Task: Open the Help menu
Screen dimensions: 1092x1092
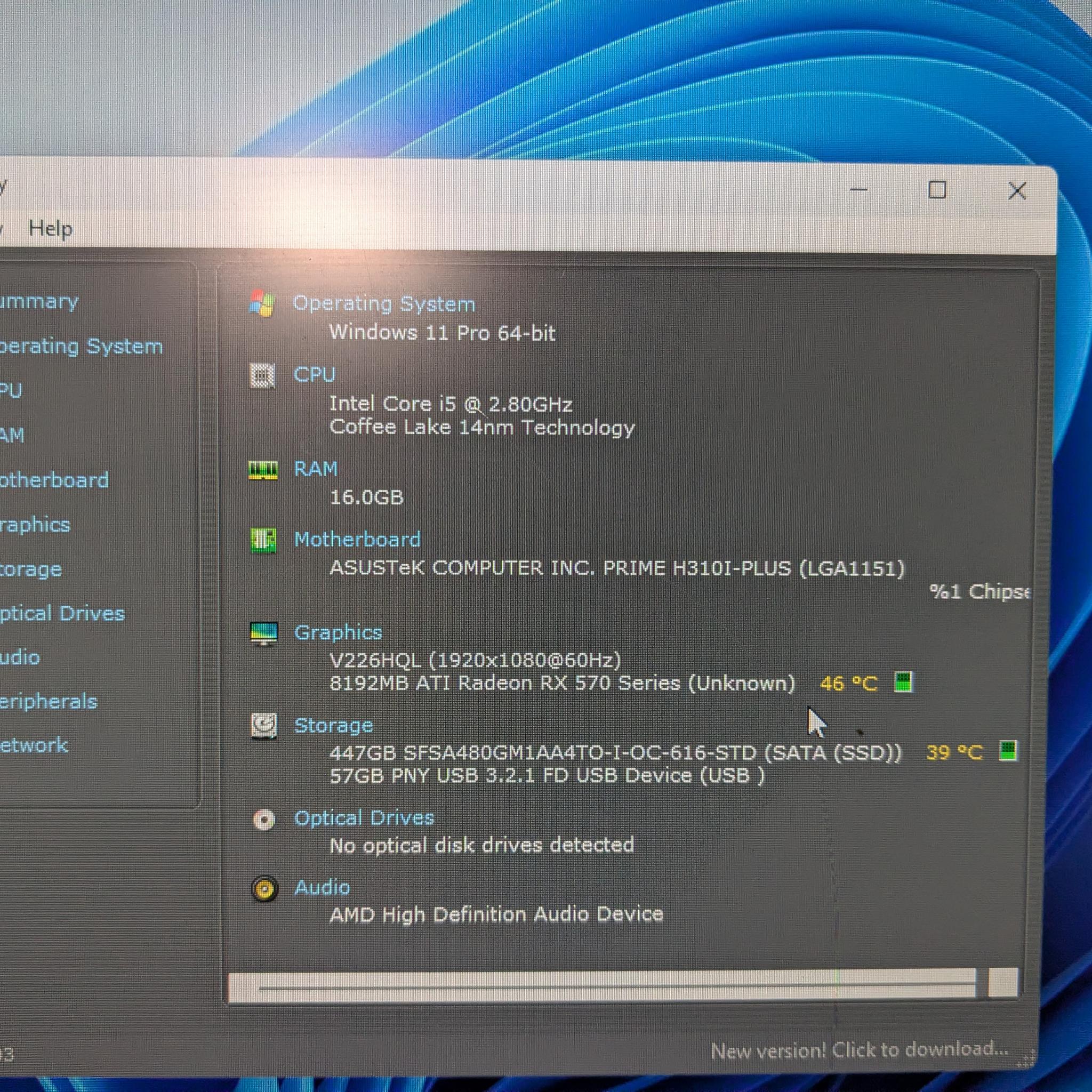Action: click(51, 229)
